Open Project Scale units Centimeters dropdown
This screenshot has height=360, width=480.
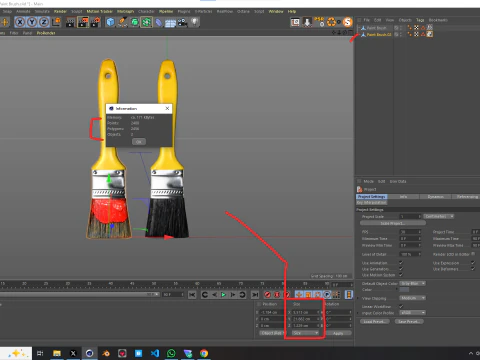[x=439, y=216]
